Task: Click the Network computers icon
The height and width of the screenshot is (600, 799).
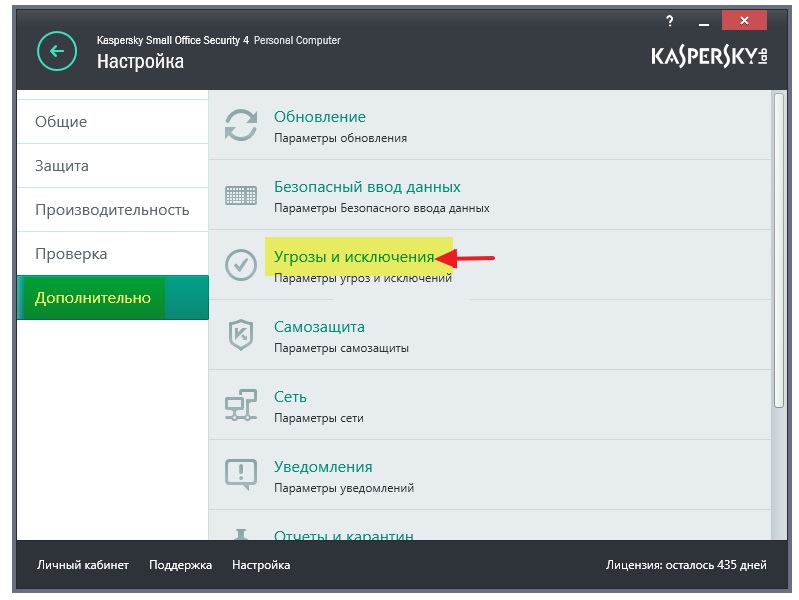Action: 241,405
